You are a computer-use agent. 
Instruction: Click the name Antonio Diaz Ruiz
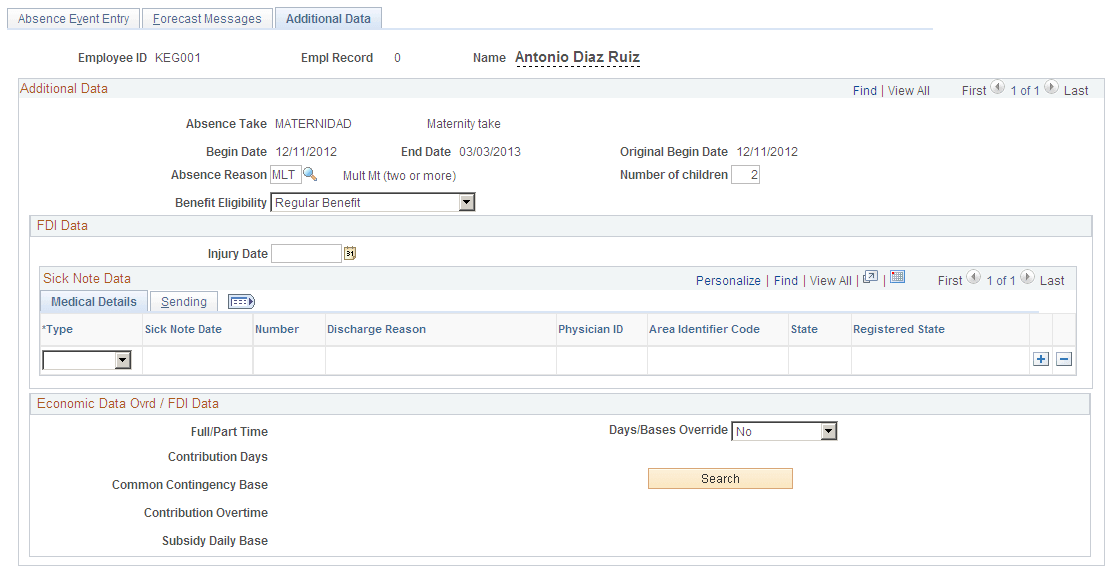point(577,57)
